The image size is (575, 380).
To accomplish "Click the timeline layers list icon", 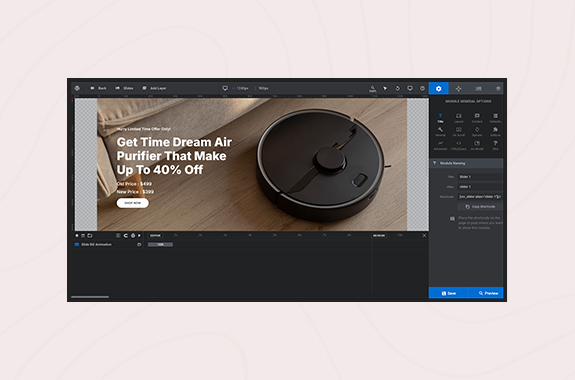I will 83,235.
